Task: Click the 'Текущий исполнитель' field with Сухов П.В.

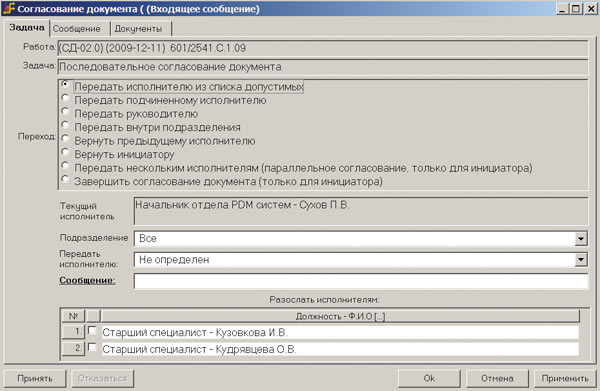Action: tap(361, 211)
